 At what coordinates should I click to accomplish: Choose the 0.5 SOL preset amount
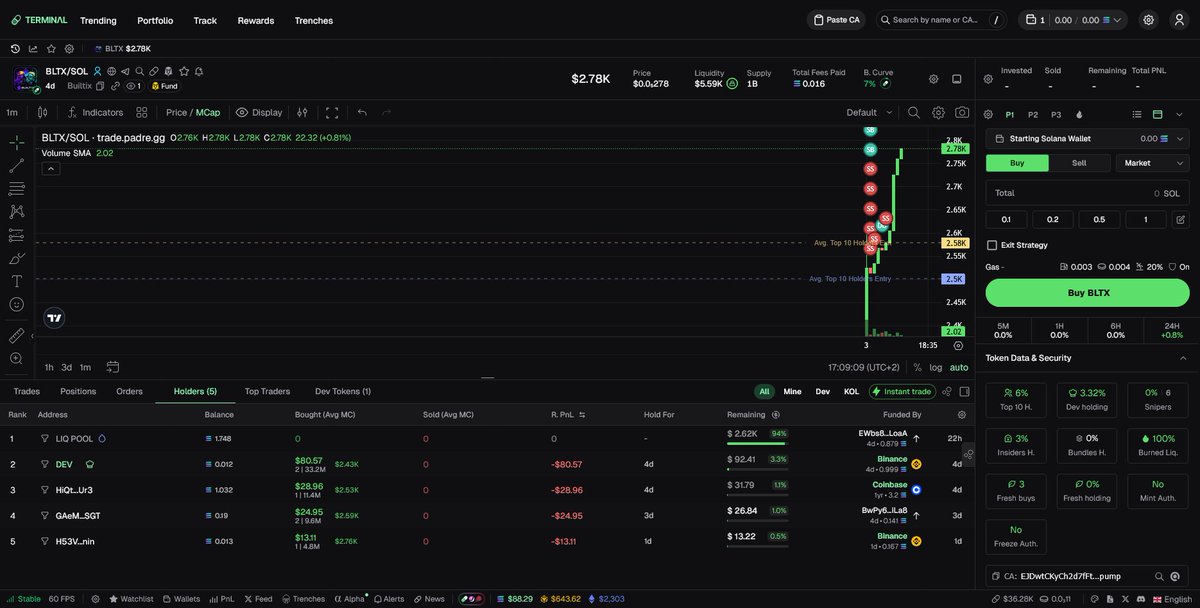click(x=1099, y=219)
